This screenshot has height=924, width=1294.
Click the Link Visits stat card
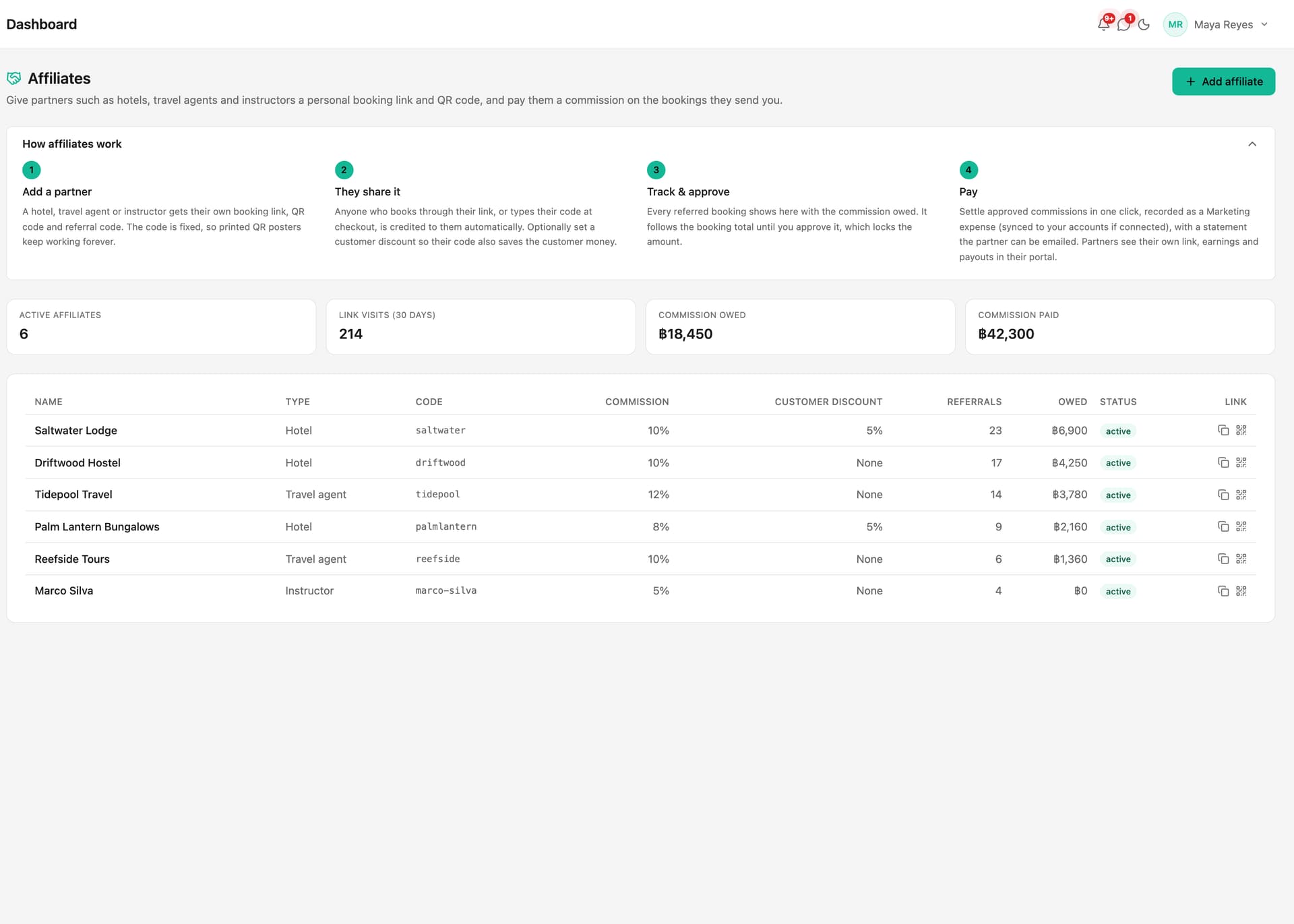(x=481, y=327)
